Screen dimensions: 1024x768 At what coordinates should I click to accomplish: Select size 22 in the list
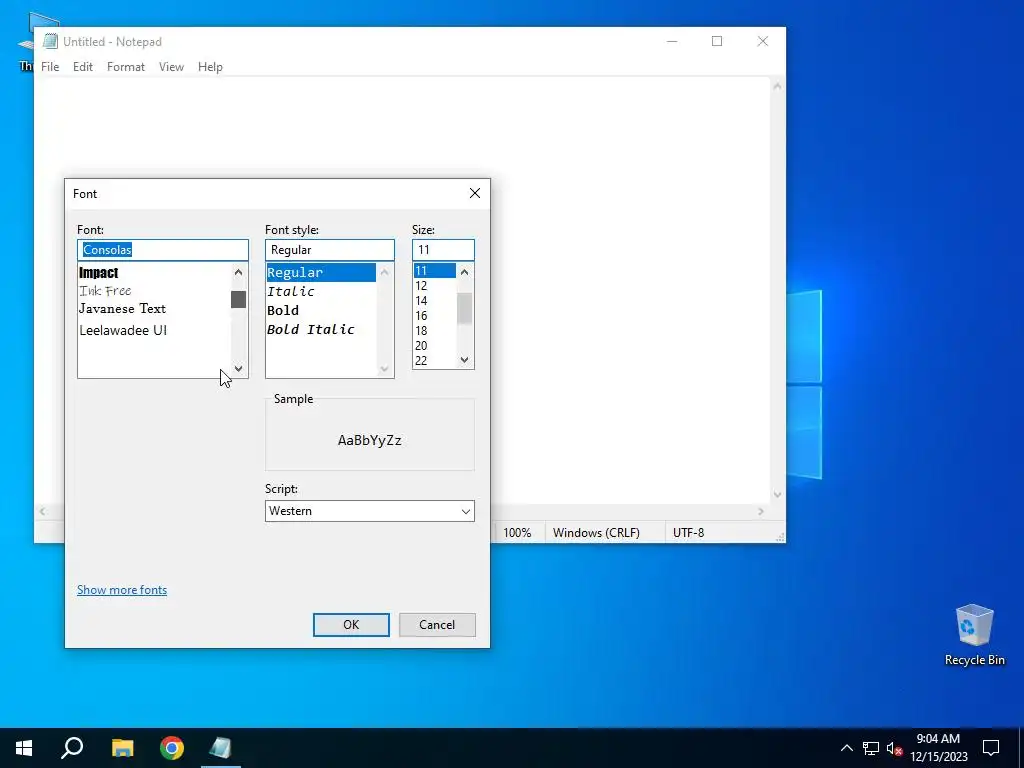[x=434, y=360]
